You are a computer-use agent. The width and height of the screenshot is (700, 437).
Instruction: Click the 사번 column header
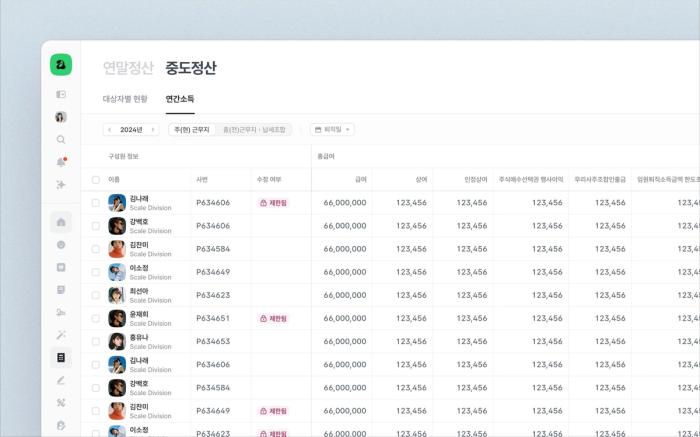click(x=202, y=179)
